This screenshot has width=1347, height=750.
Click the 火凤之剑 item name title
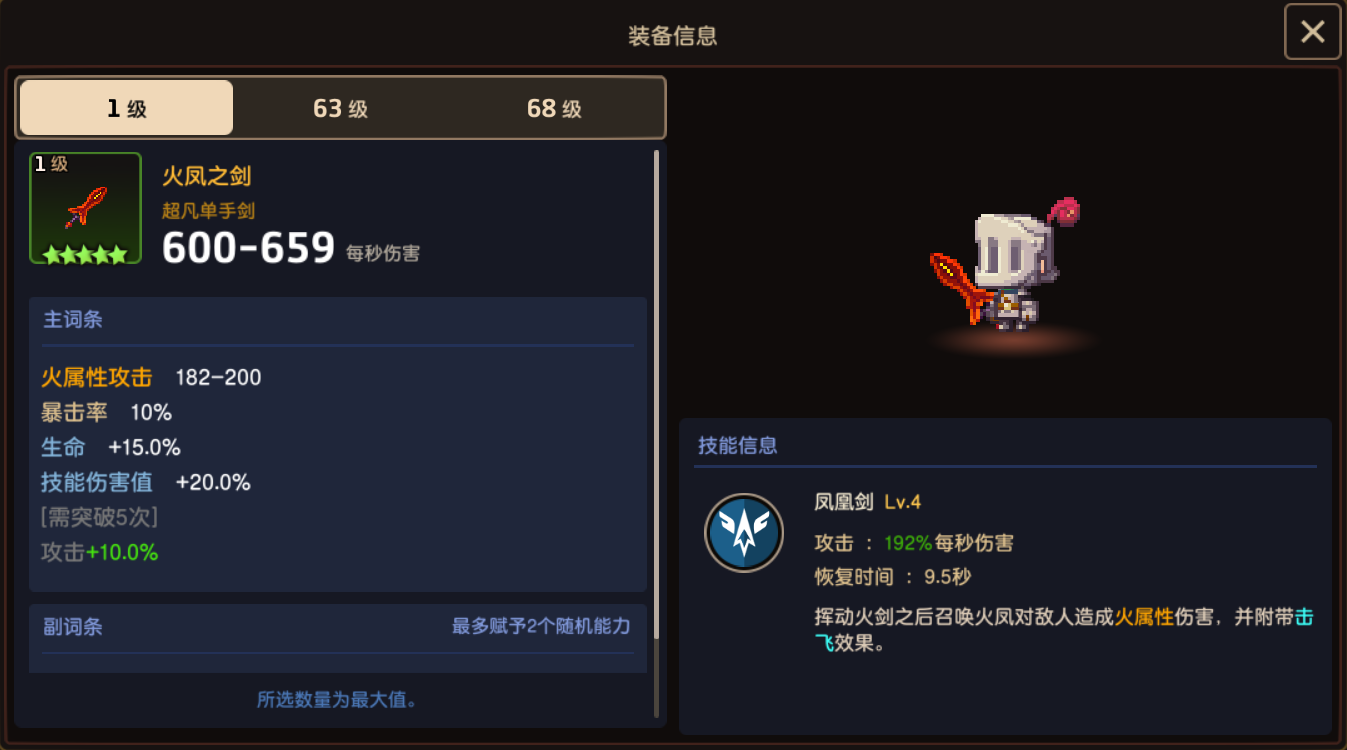[207, 177]
